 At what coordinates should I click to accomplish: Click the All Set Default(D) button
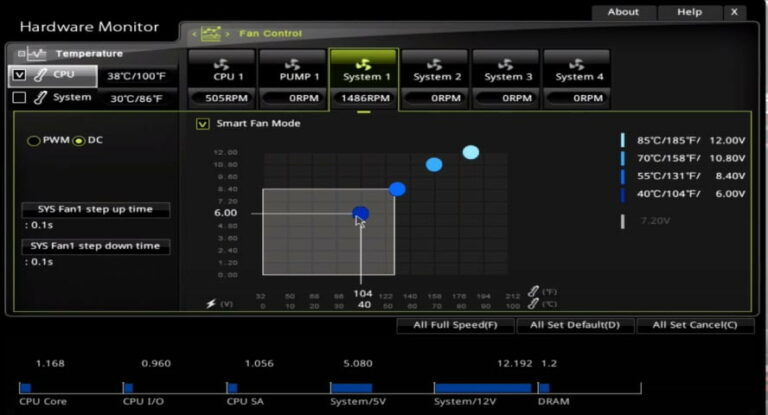(575, 325)
